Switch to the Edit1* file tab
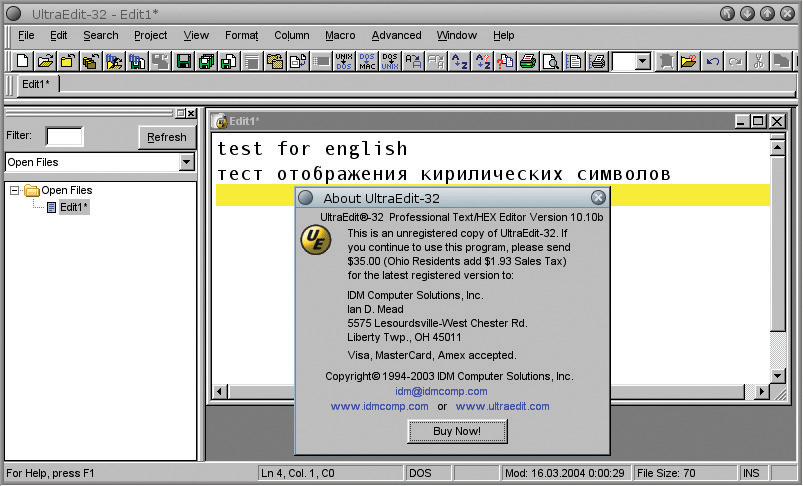Screen dimensions: 803x486 36,84
